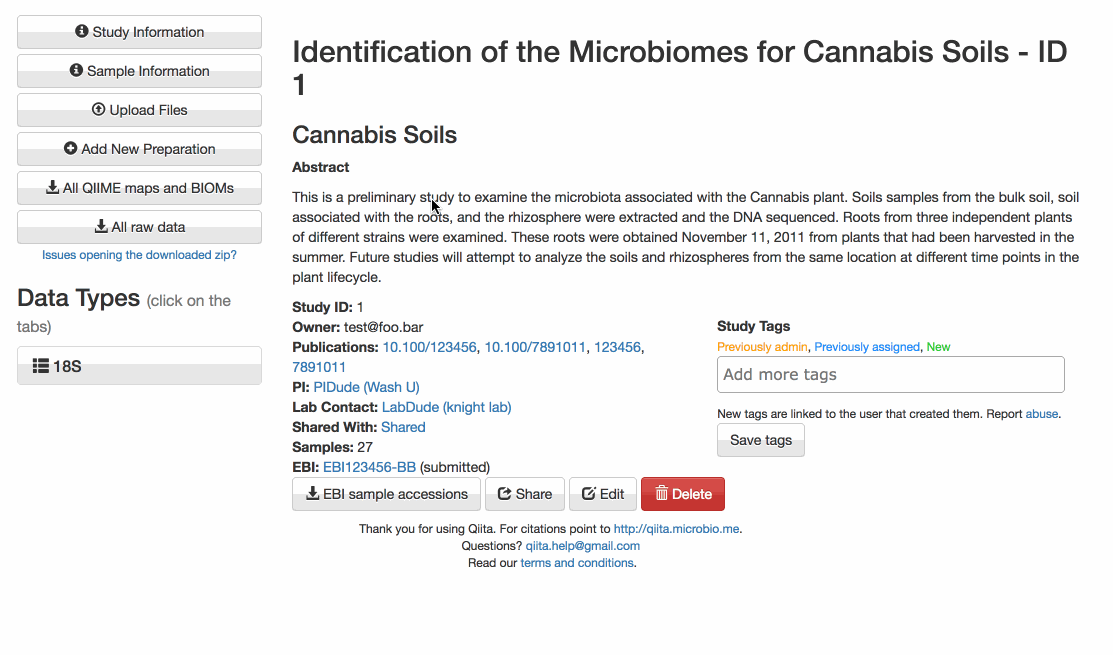Click the Share arrow icon
The image size is (1113, 655).
(505, 494)
